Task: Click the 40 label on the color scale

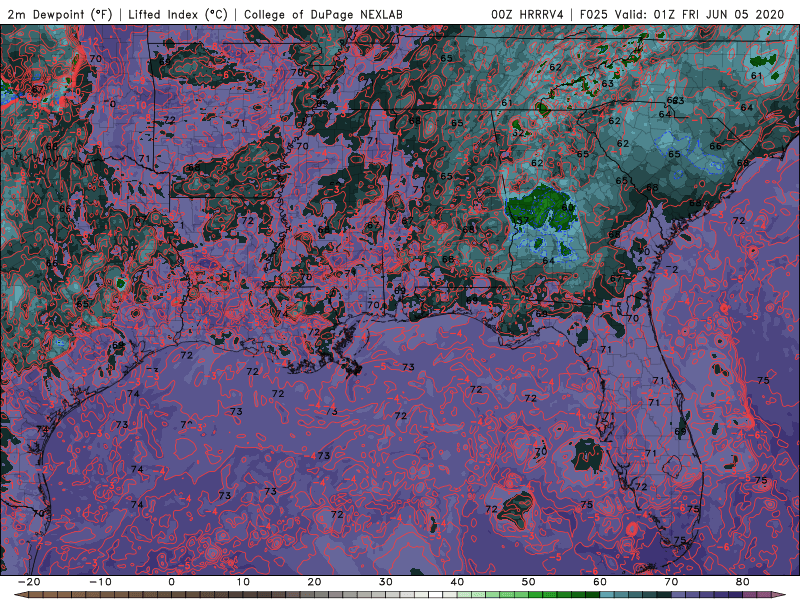Action: point(457,582)
